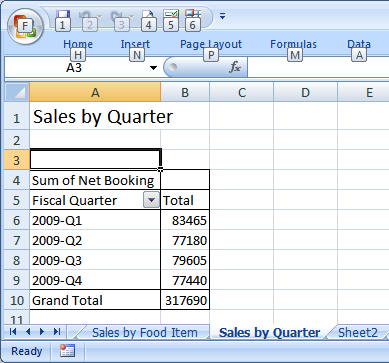Select row 2 header
The height and width of the screenshot is (363, 389).
point(17,140)
